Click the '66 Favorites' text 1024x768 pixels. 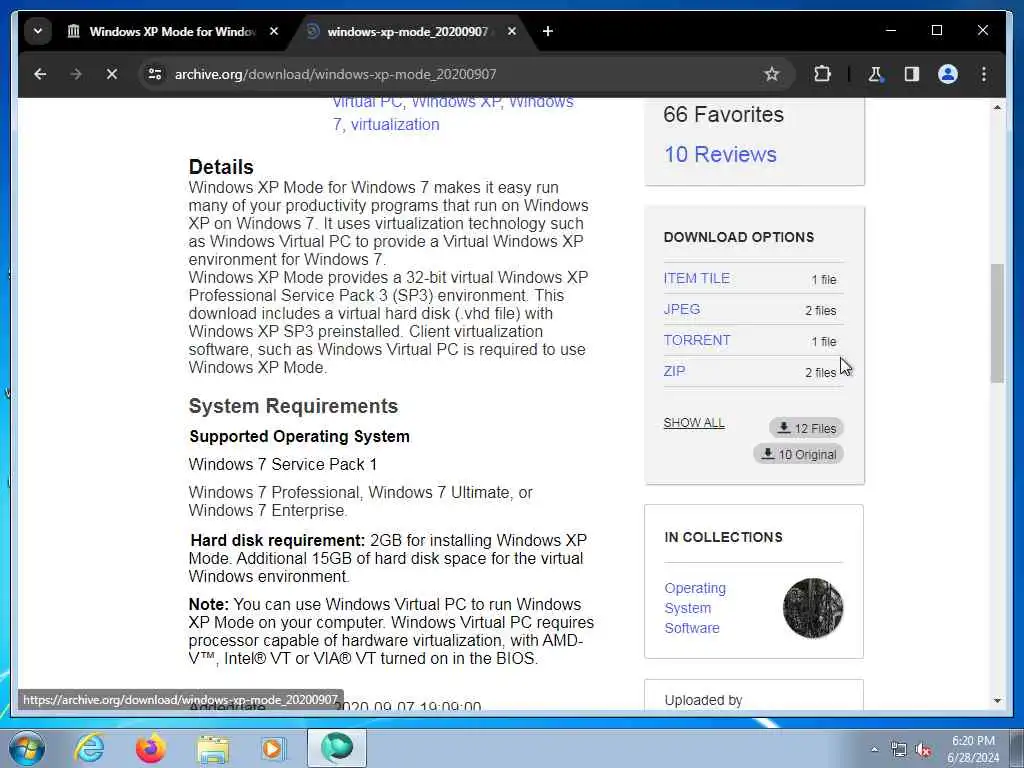[724, 114]
